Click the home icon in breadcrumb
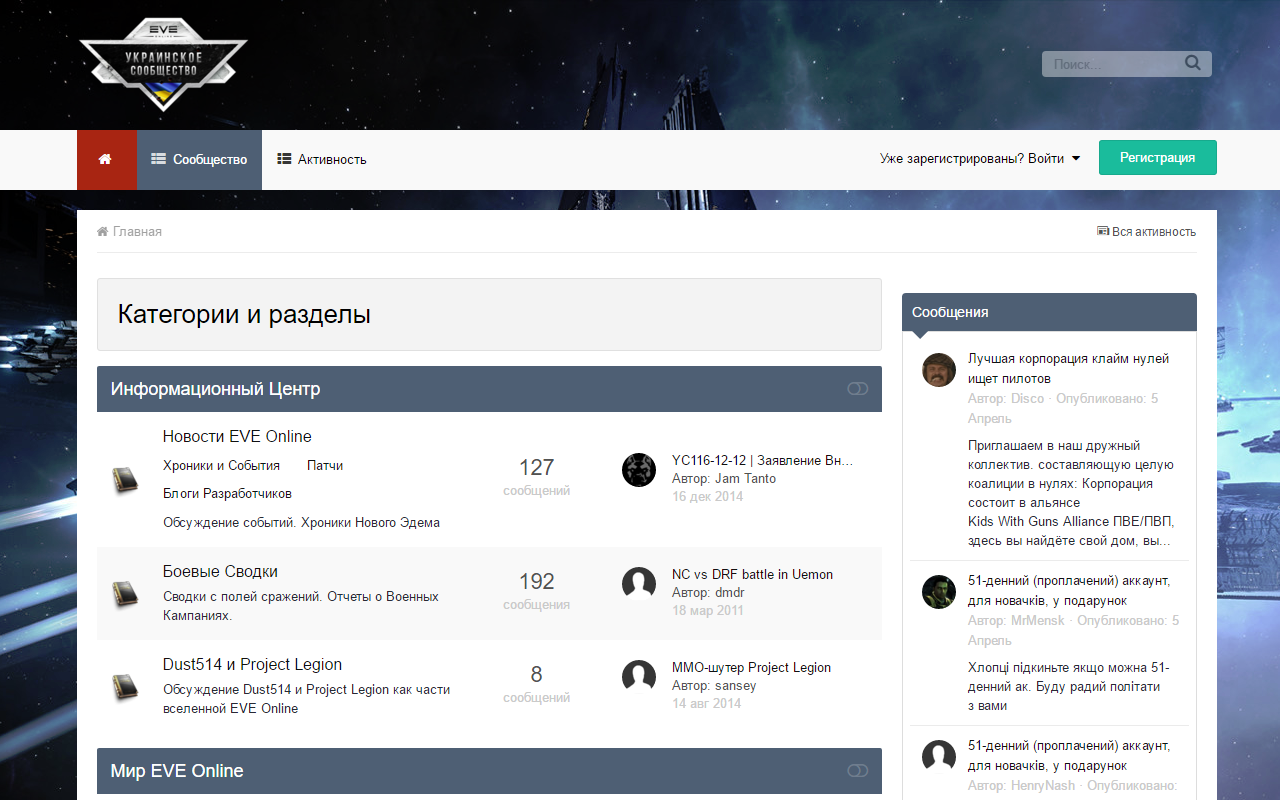 tap(102, 232)
